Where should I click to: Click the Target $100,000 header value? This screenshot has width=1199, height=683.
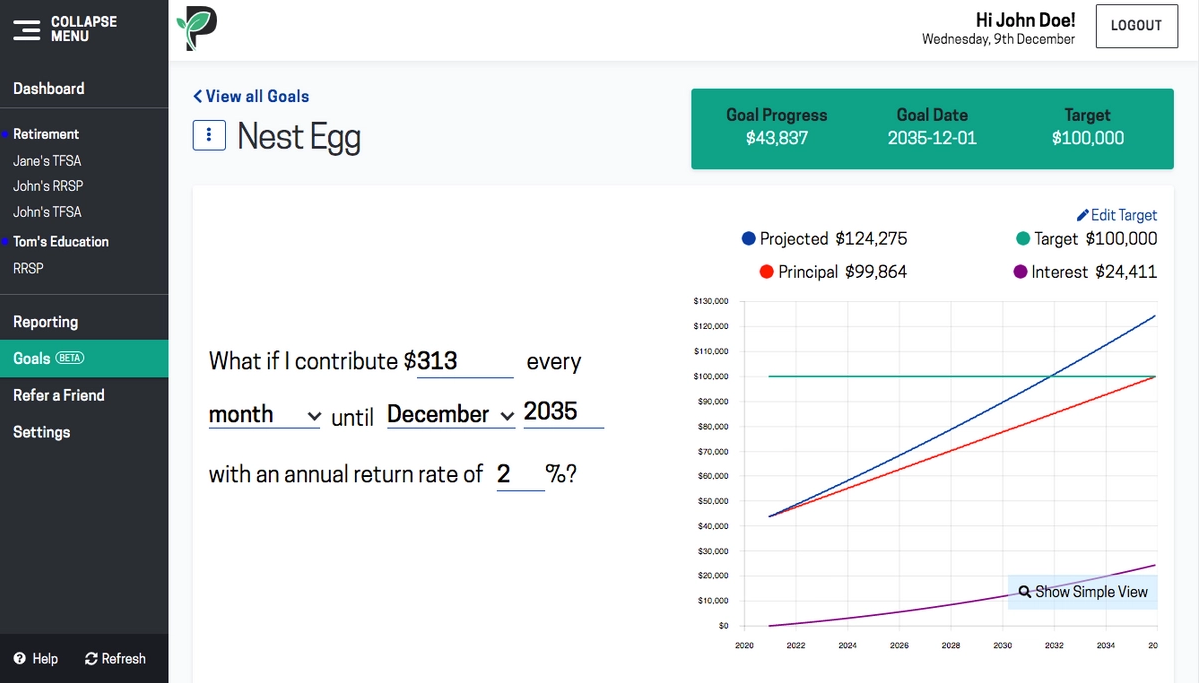(x=1087, y=138)
